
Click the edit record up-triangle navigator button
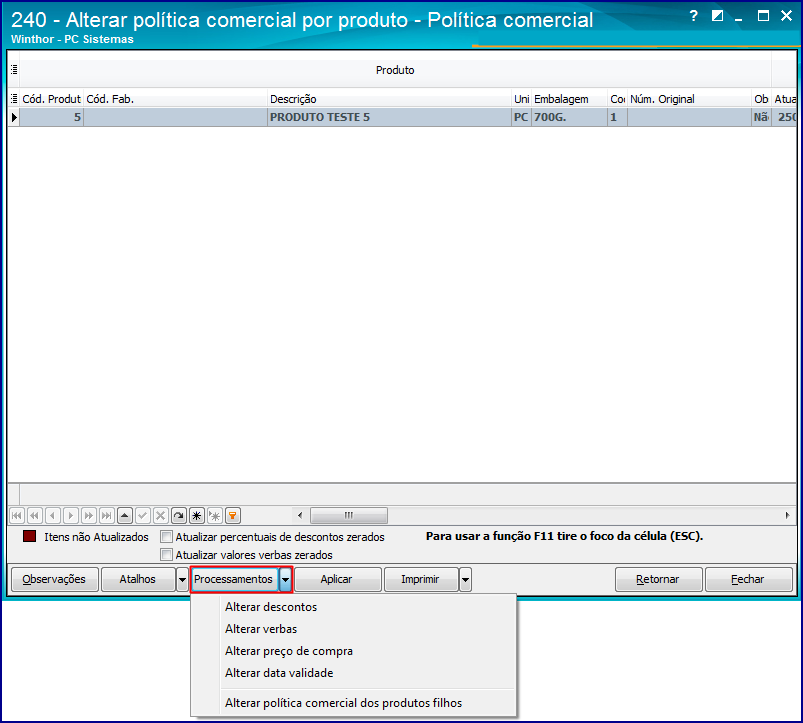125,515
